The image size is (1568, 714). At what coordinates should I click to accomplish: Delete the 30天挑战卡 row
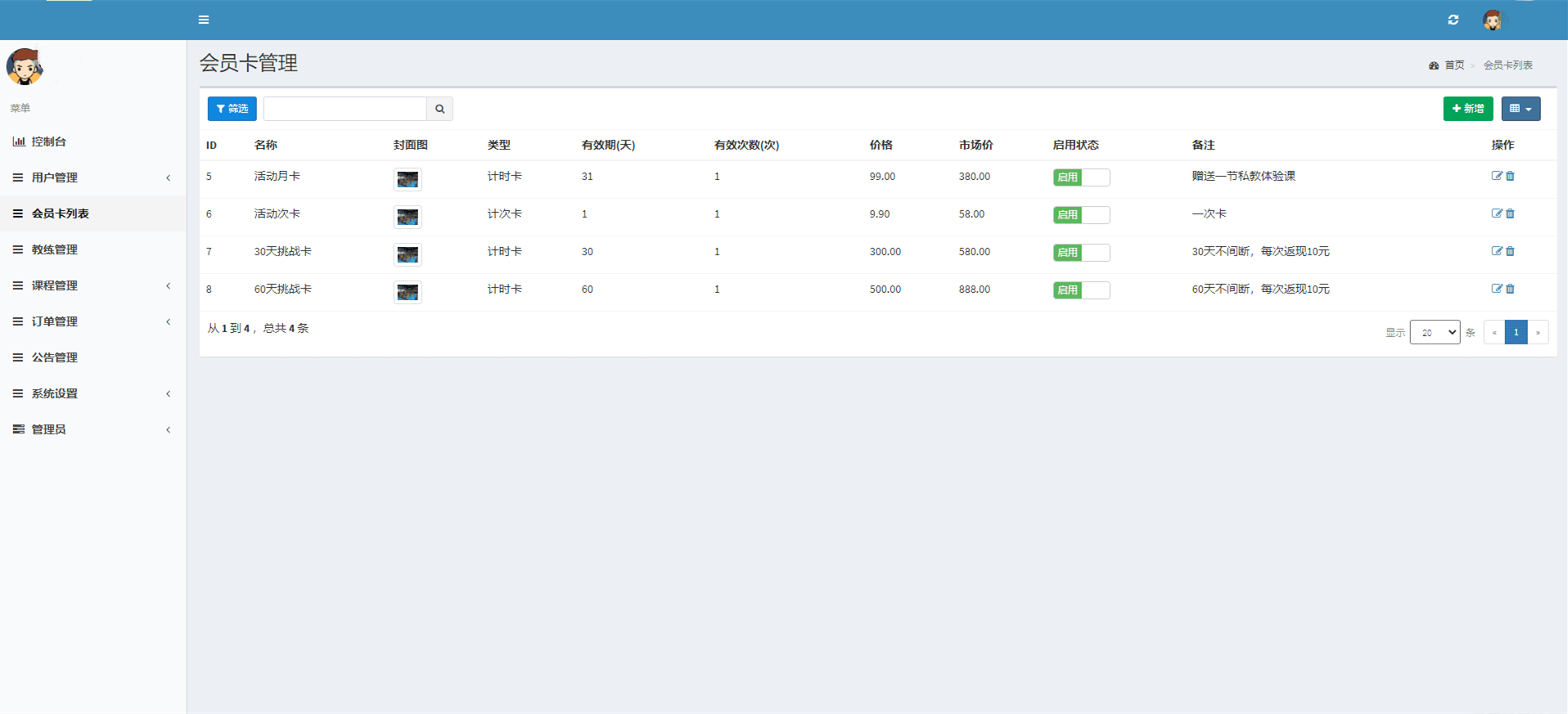(1511, 251)
